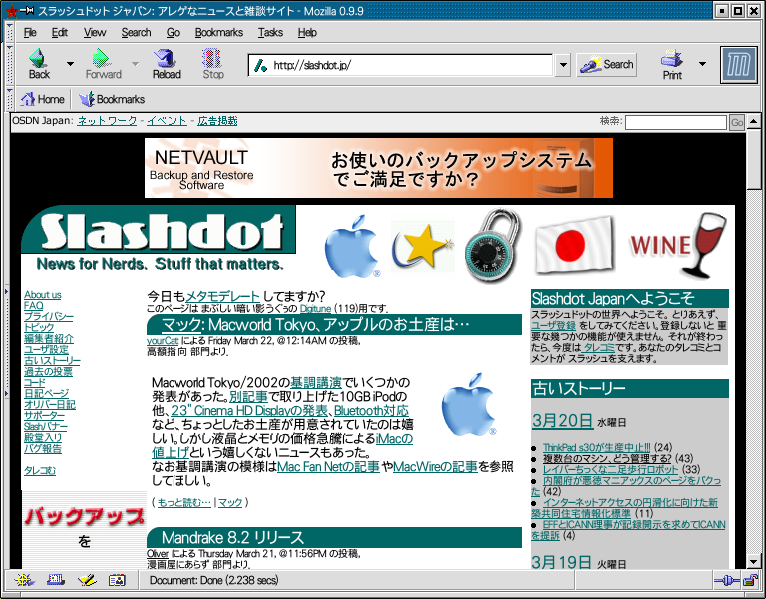Open ThinkPad s30が生産中止 story link
766x599 pixels.
click(x=596, y=447)
